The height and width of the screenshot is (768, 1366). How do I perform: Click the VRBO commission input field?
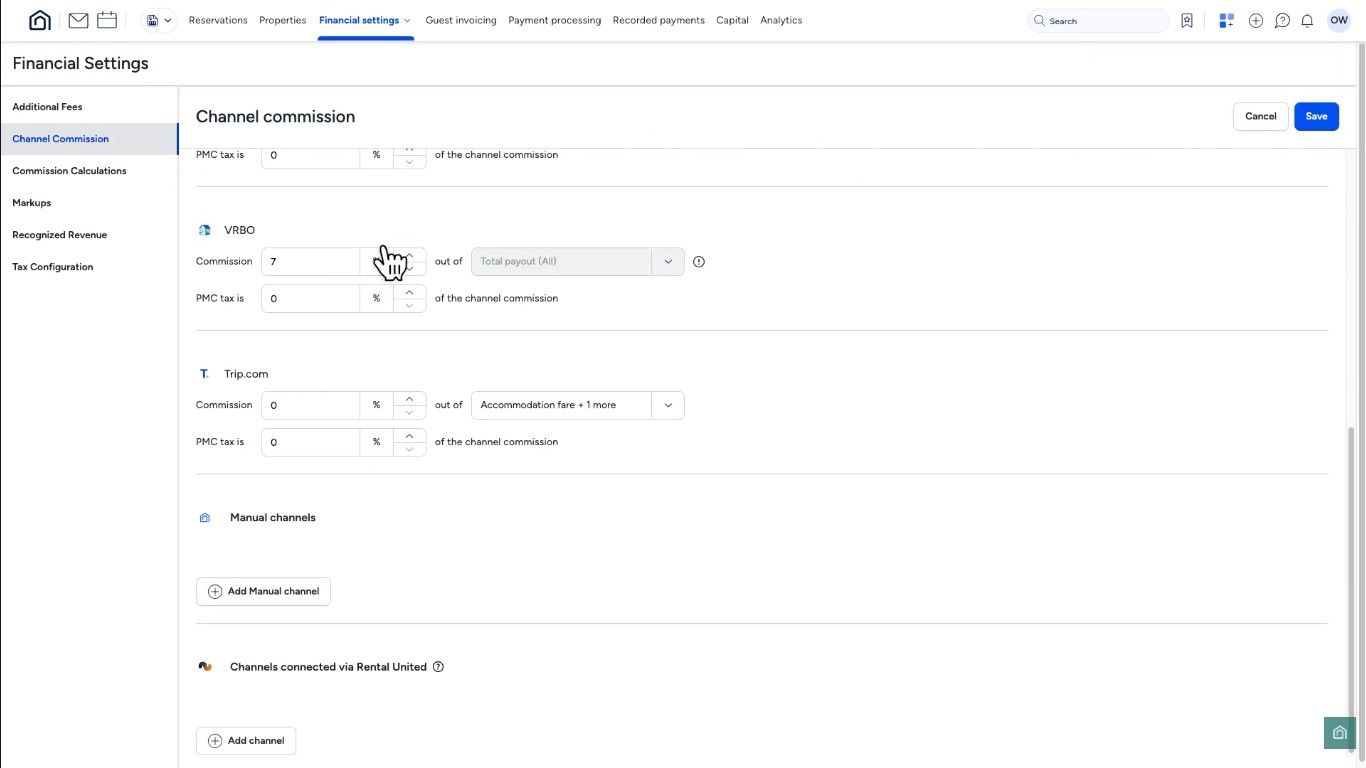(x=310, y=262)
